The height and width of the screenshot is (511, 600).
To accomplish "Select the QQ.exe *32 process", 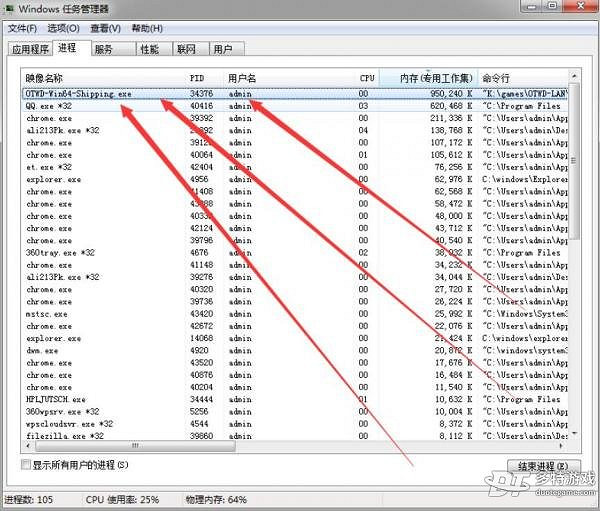I will [295, 106].
